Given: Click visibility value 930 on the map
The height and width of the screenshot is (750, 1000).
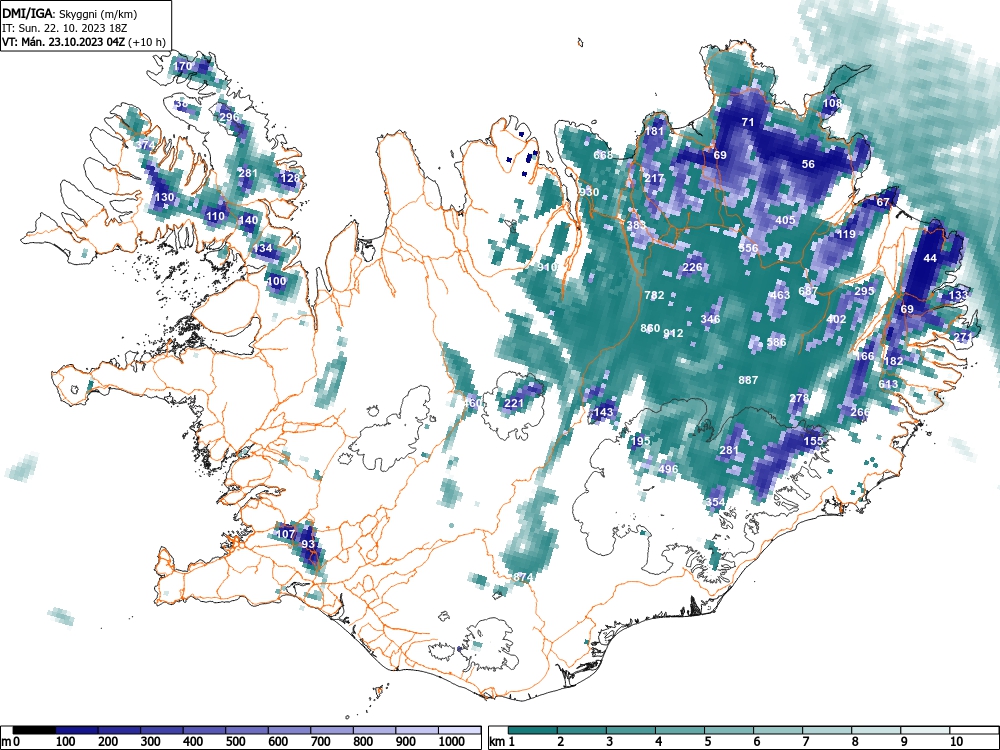Looking at the screenshot, I should coord(589,192).
